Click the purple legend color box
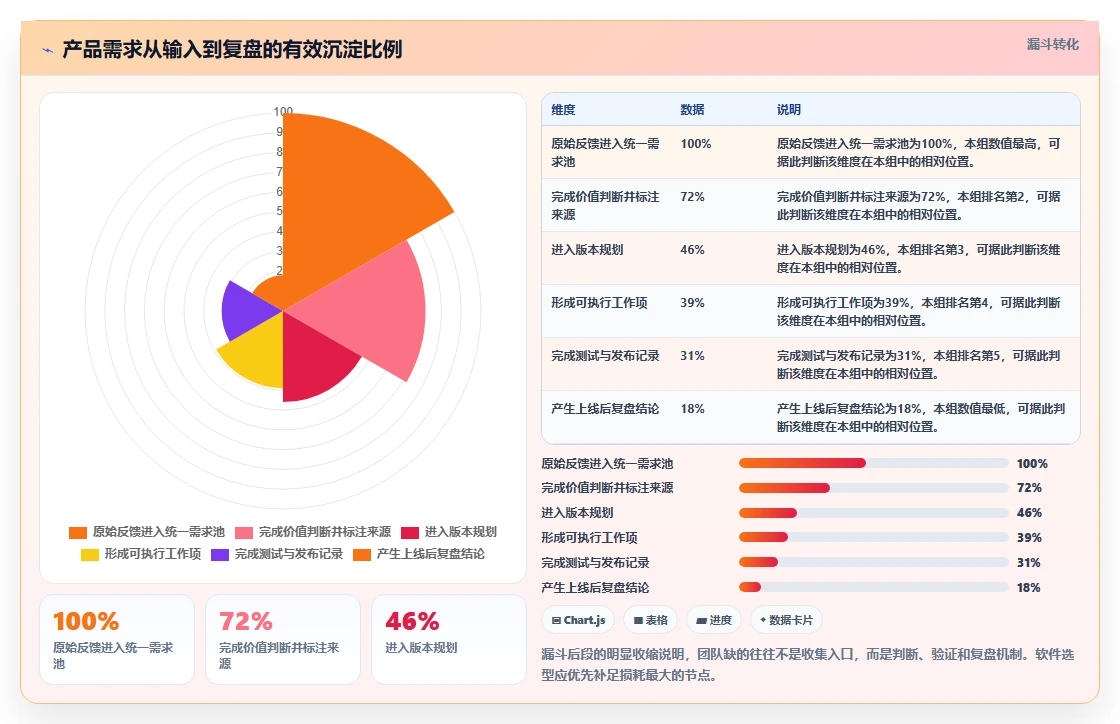 (220, 555)
